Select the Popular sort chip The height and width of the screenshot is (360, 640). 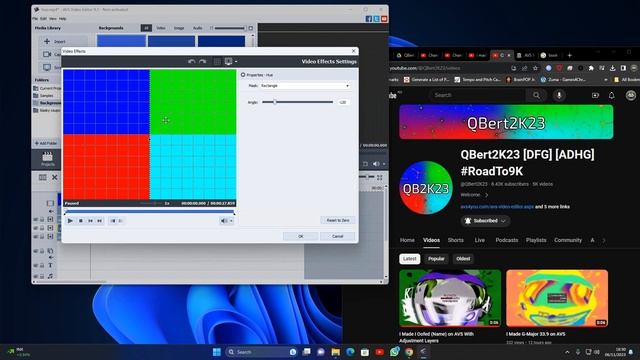pos(436,259)
